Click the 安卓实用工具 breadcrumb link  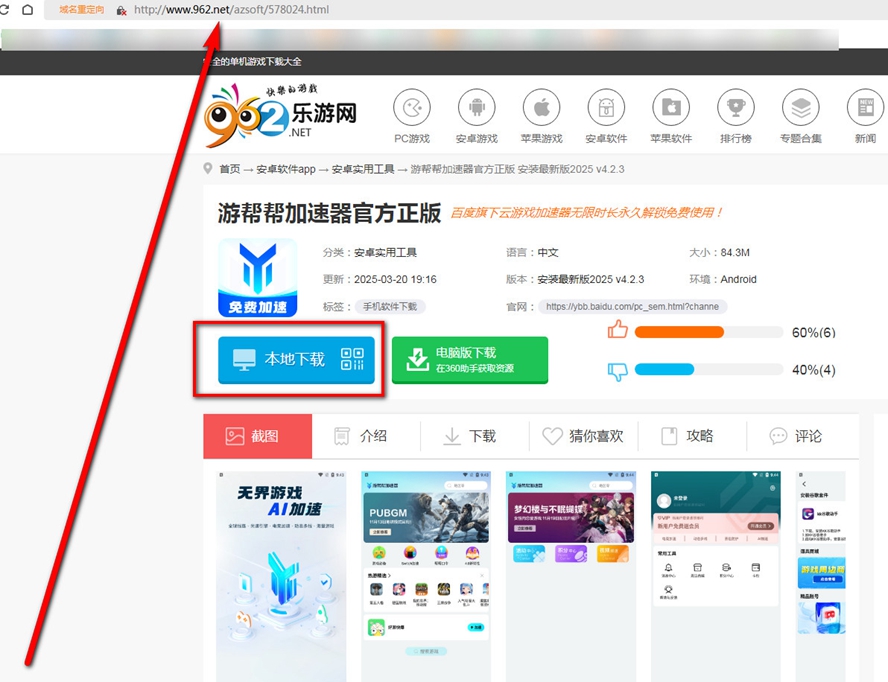pos(362,169)
